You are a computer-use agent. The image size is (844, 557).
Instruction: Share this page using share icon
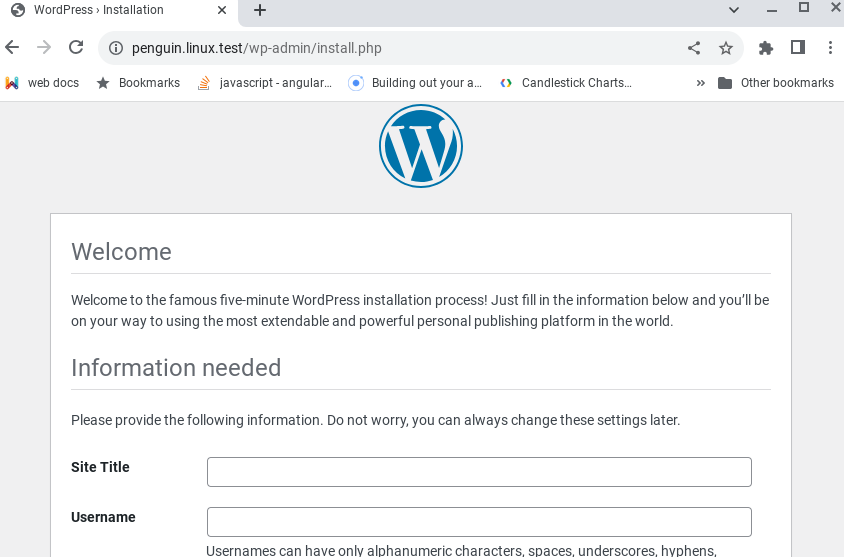tap(694, 48)
